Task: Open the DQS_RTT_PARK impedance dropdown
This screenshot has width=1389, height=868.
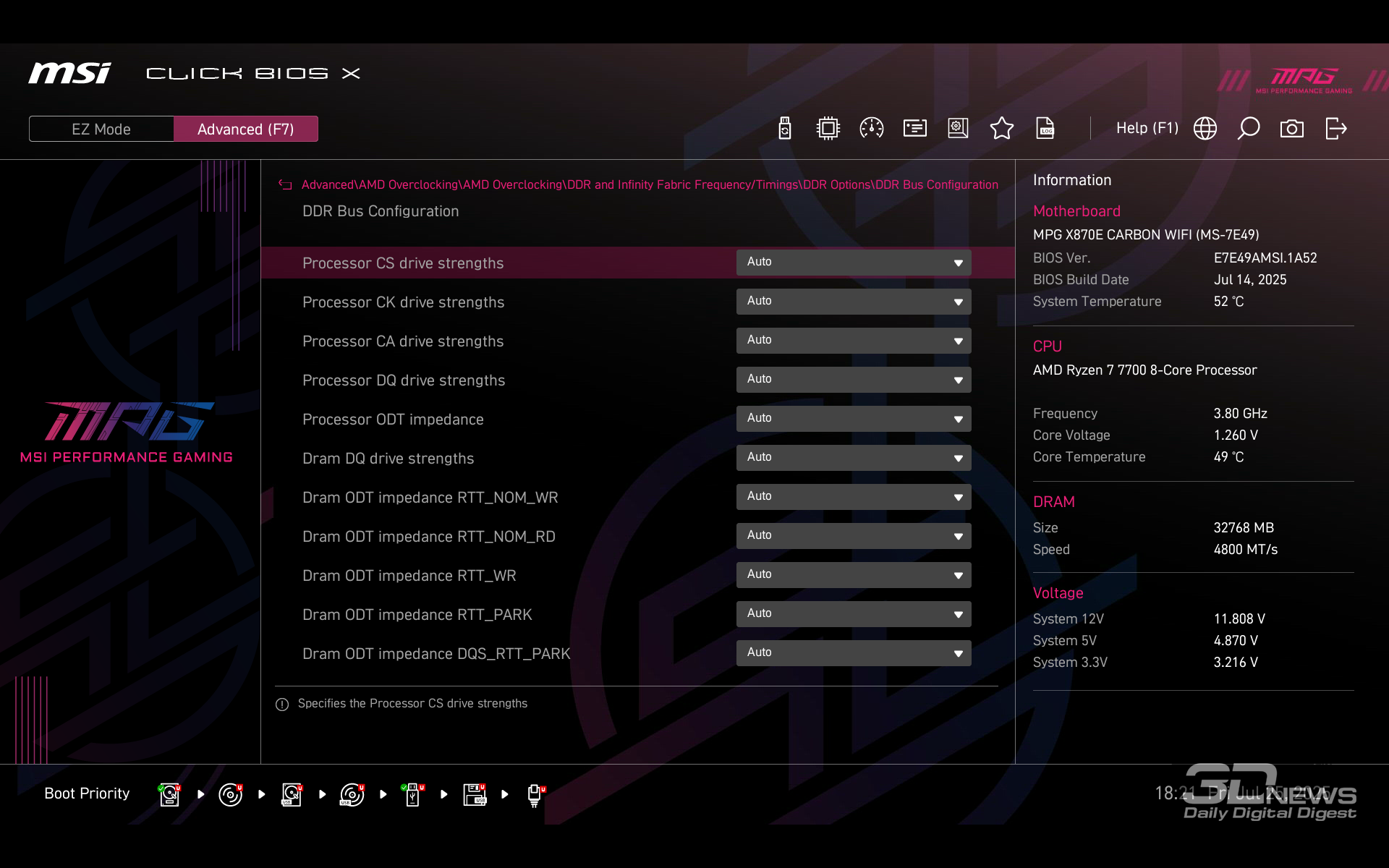Action: [854, 653]
